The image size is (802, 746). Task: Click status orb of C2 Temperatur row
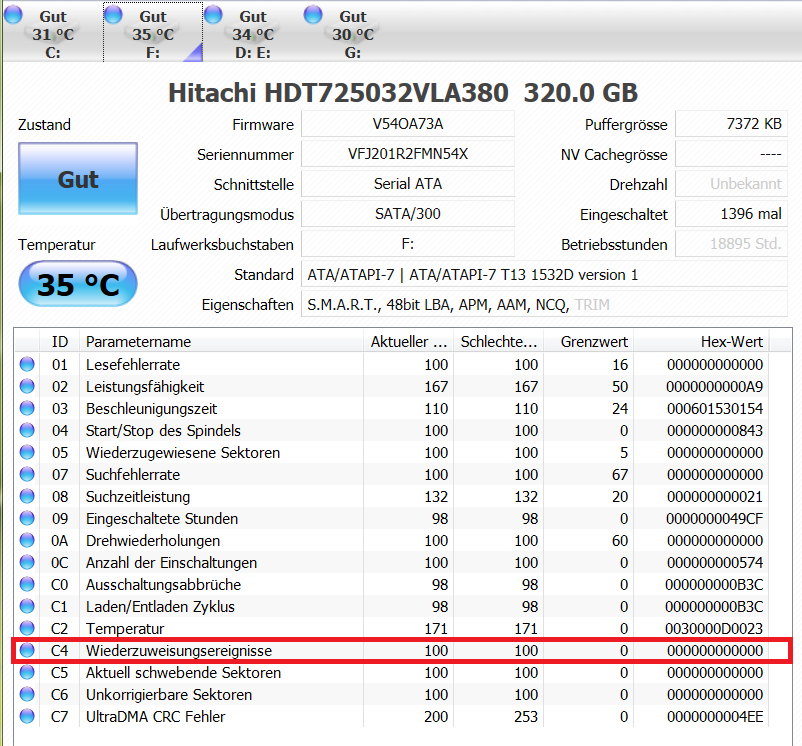pyautogui.click(x=27, y=628)
